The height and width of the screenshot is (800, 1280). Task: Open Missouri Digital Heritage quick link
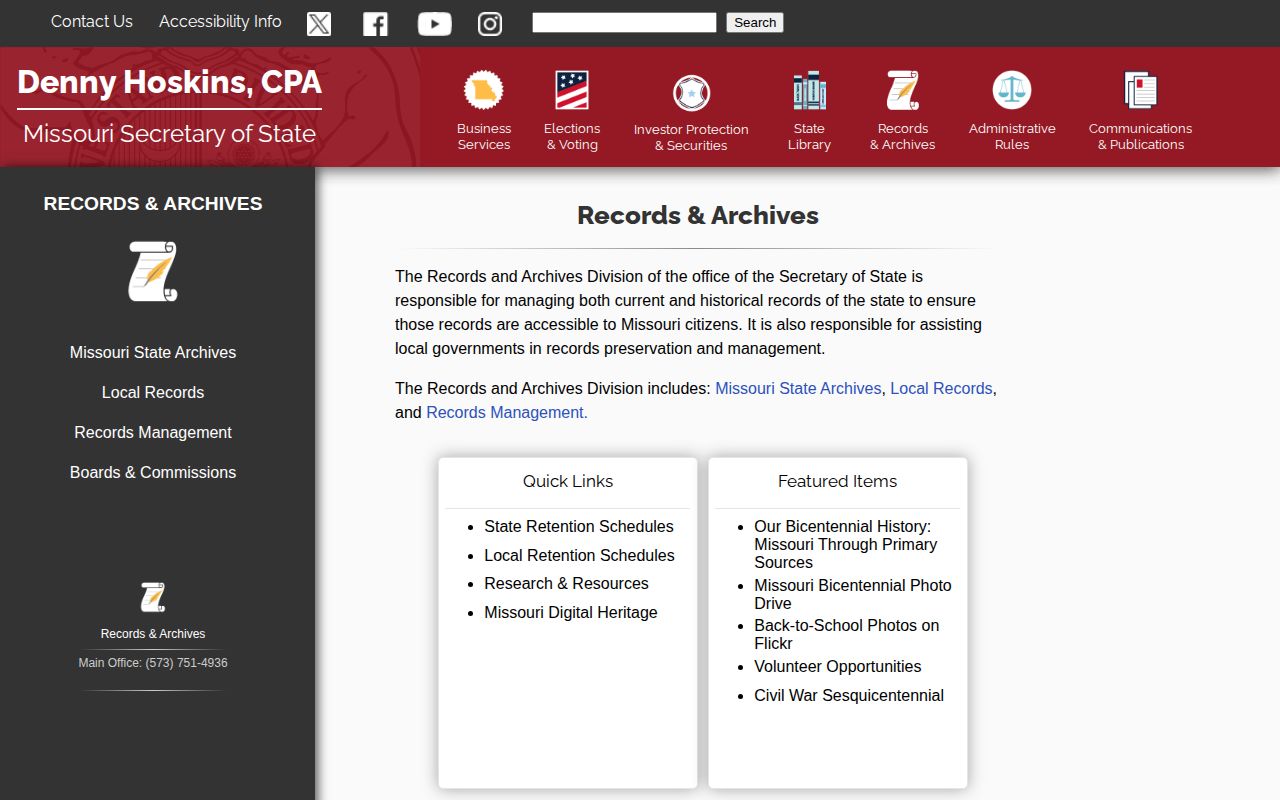click(571, 612)
